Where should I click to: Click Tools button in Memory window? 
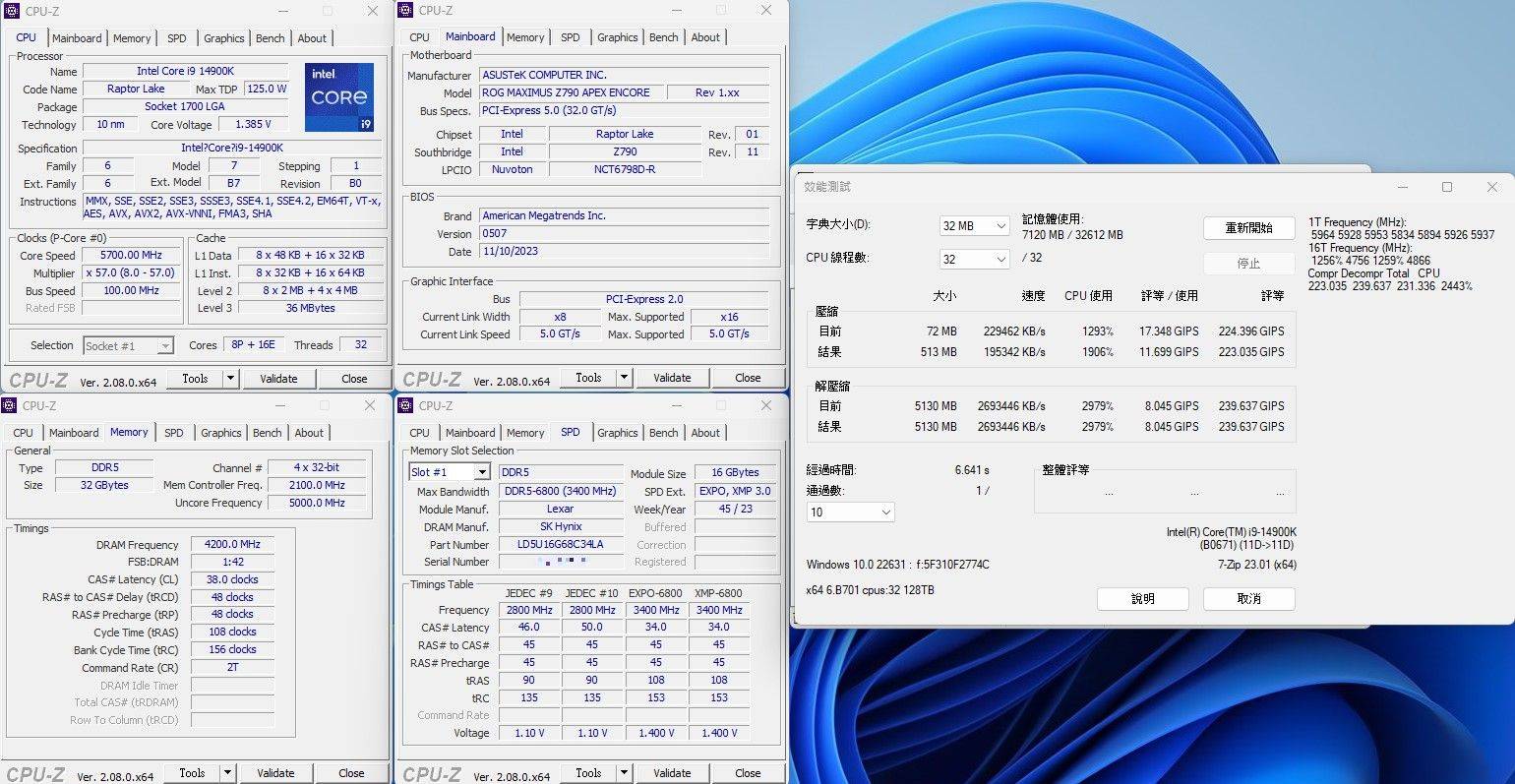[193, 773]
